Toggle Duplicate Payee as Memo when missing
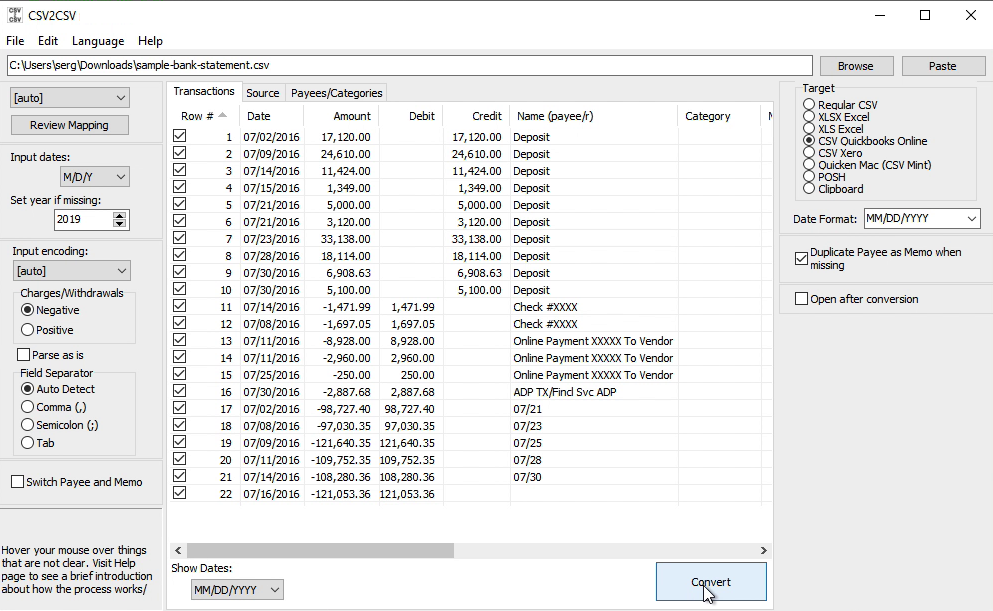The height and width of the screenshot is (611, 993). [x=801, y=258]
